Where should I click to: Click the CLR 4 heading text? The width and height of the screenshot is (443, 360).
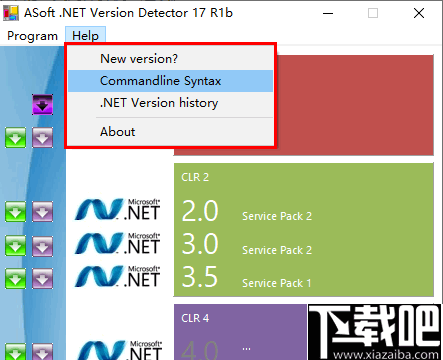(x=195, y=318)
